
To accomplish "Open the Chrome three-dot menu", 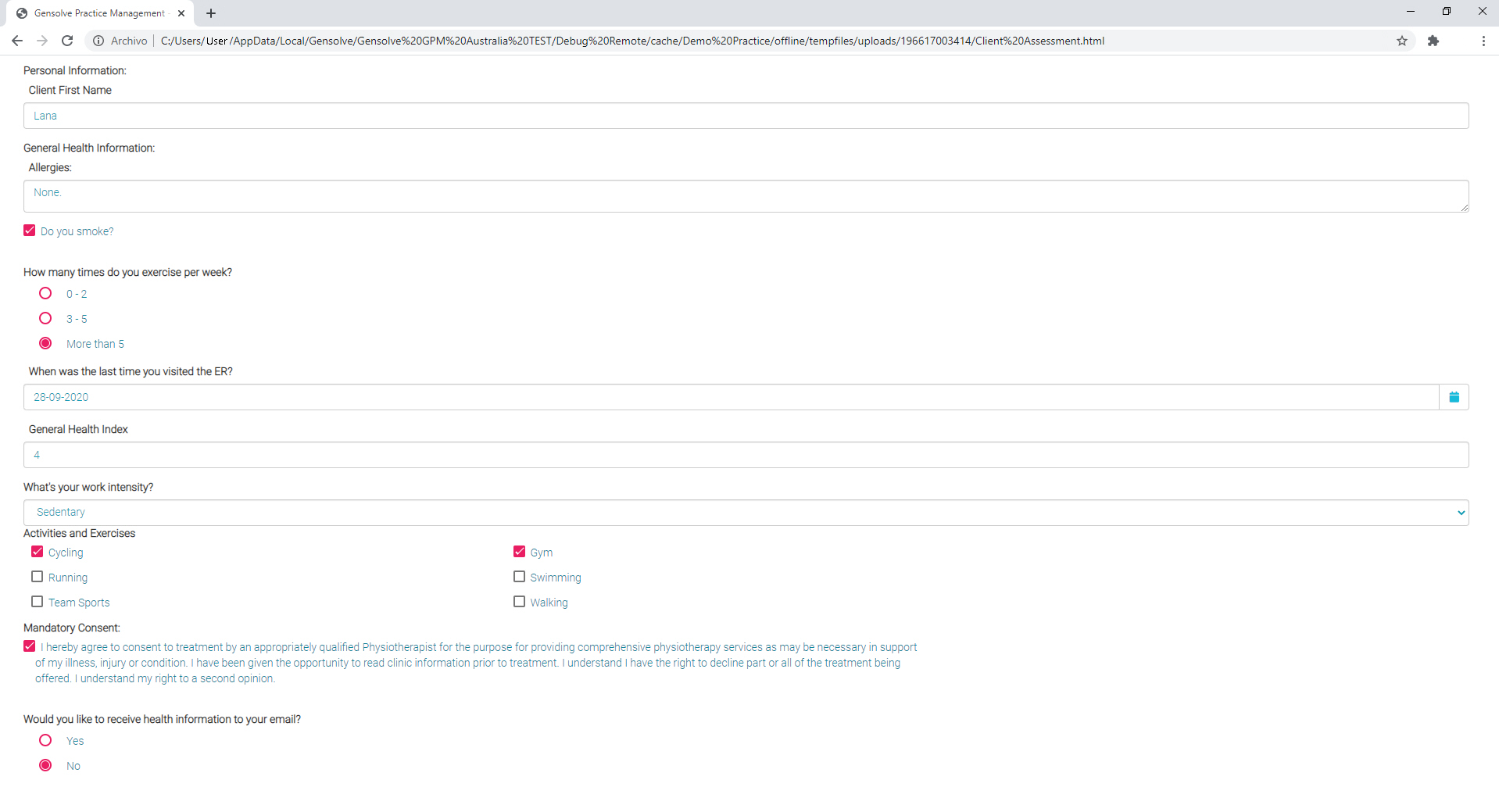I will coord(1483,41).
